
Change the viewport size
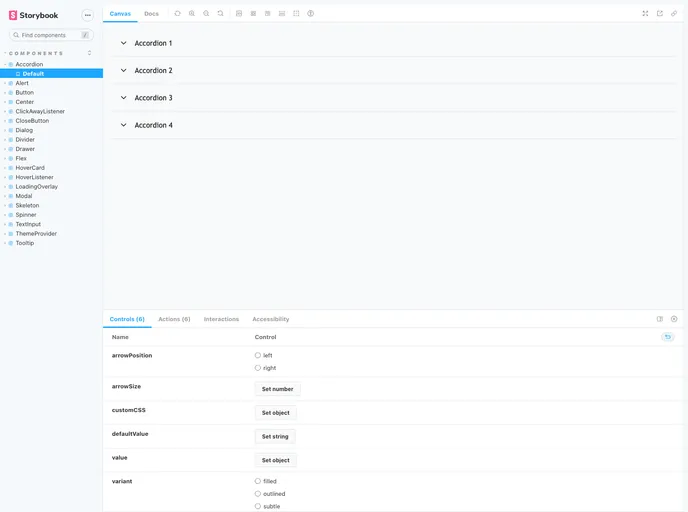pos(267,14)
